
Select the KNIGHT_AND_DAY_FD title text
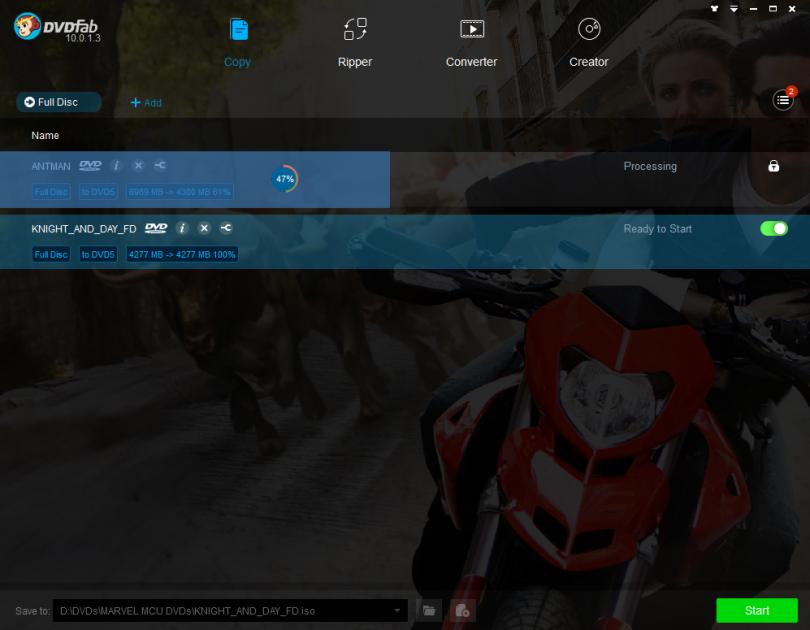[84, 229]
